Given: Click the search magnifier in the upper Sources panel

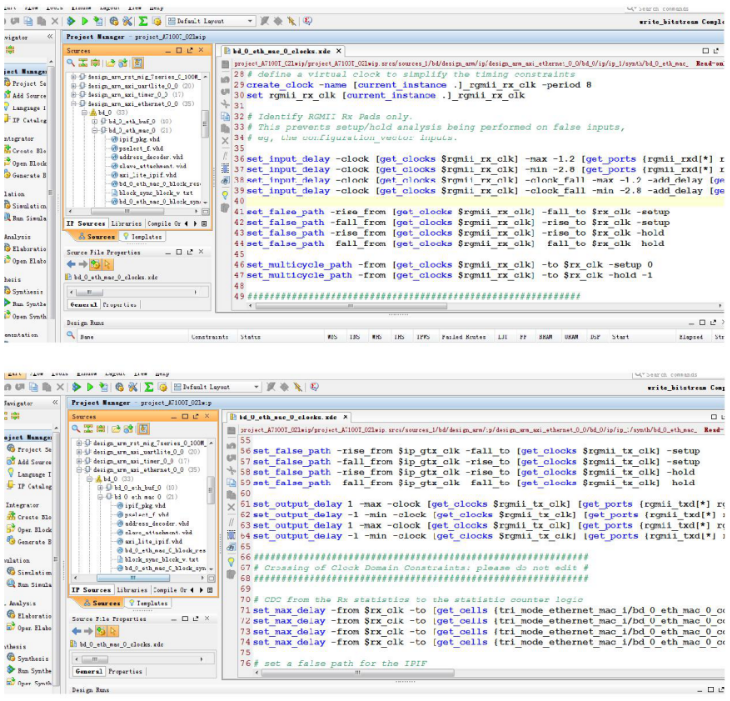Looking at the screenshot, I should tap(72, 63).
